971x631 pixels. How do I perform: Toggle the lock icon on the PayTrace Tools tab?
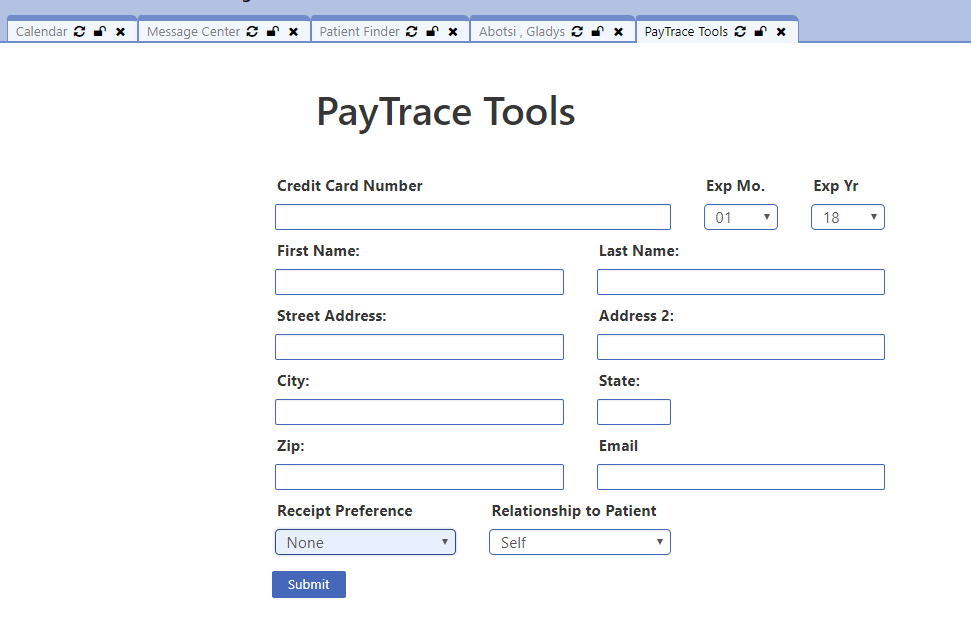(x=760, y=32)
